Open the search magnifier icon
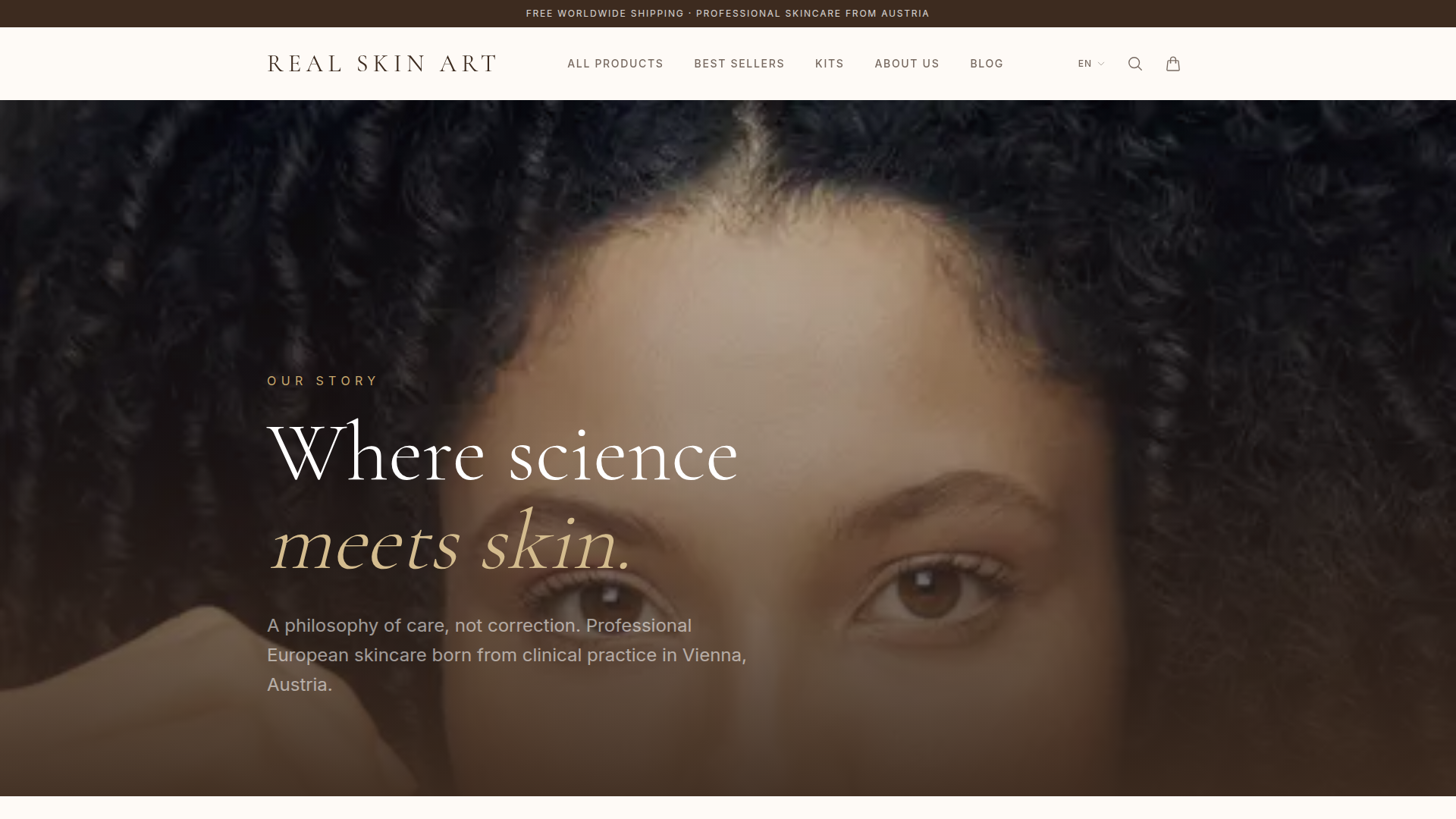The width and height of the screenshot is (1456, 819). pos(1134,64)
